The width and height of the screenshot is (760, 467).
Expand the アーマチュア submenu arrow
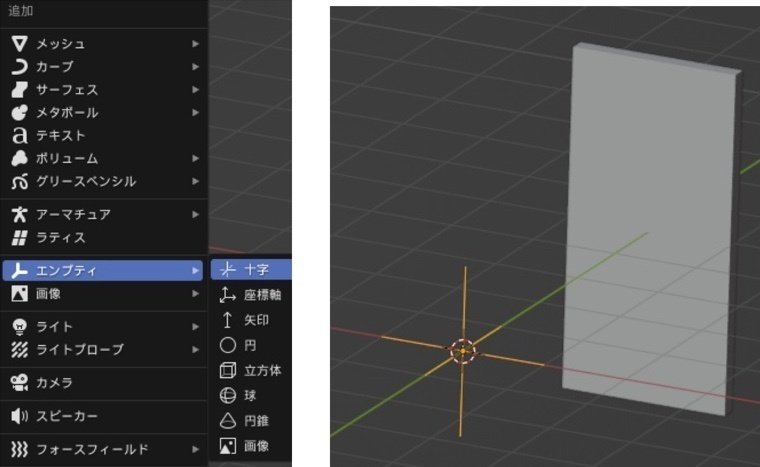point(195,214)
